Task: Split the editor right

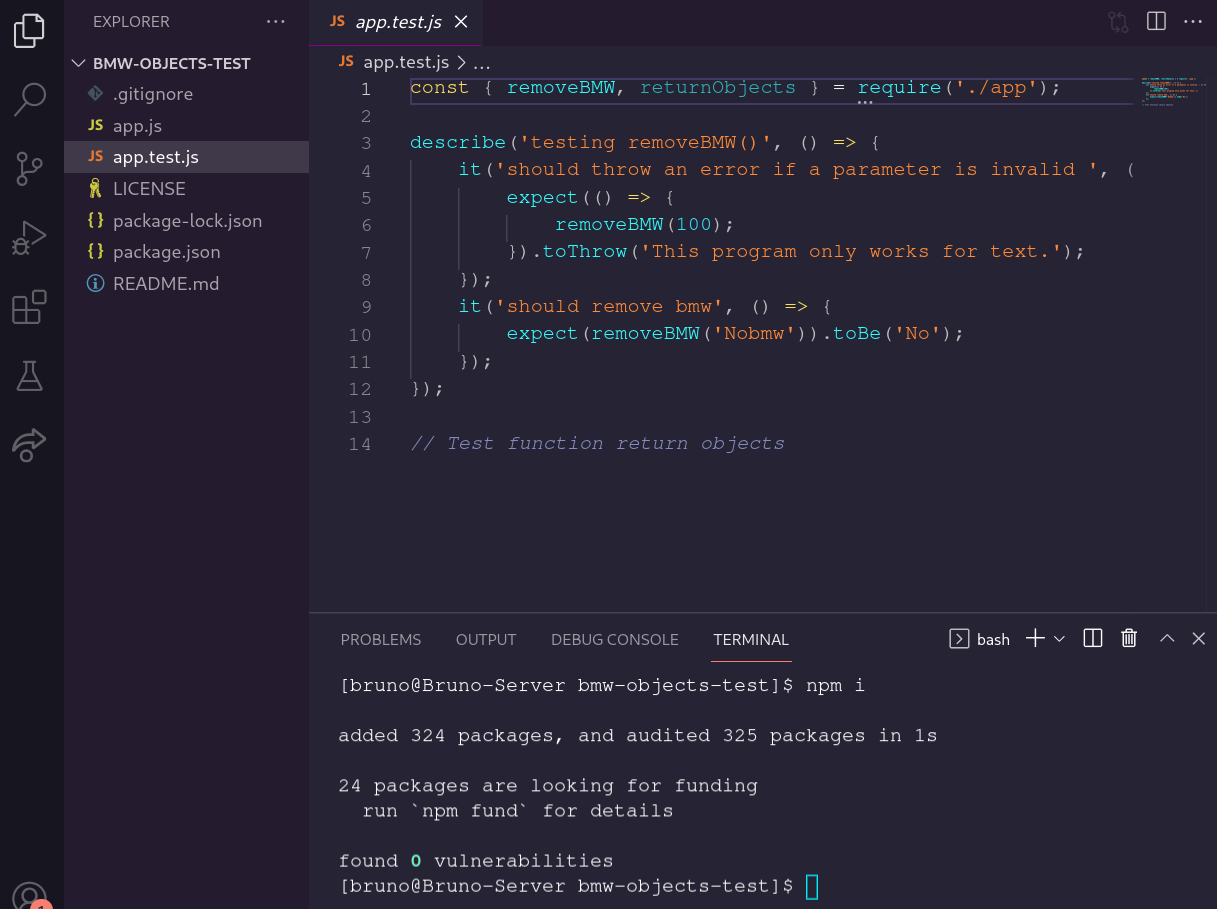Action: pyautogui.click(x=1156, y=21)
